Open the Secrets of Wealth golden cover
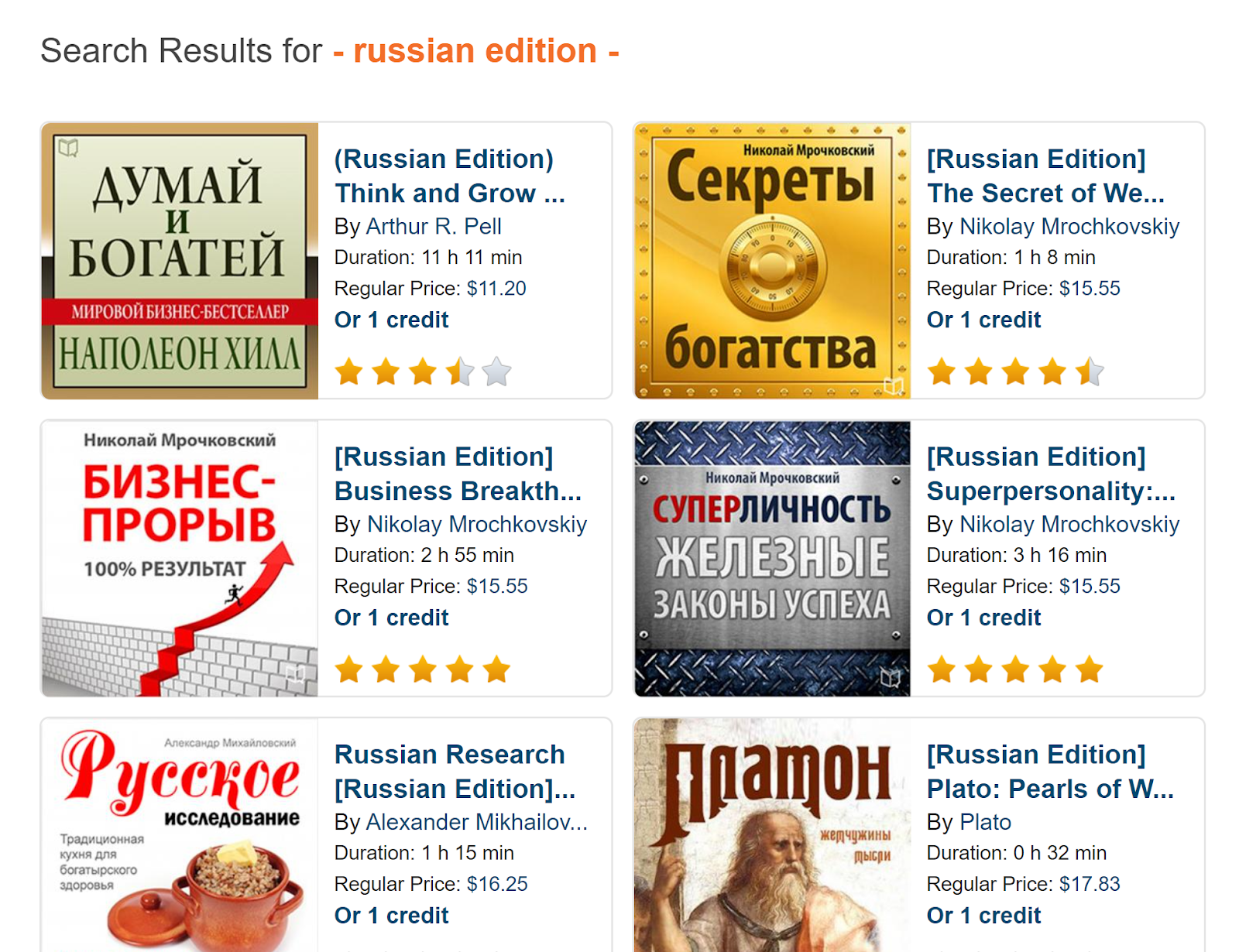1239x952 pixels. pos(772,261)
